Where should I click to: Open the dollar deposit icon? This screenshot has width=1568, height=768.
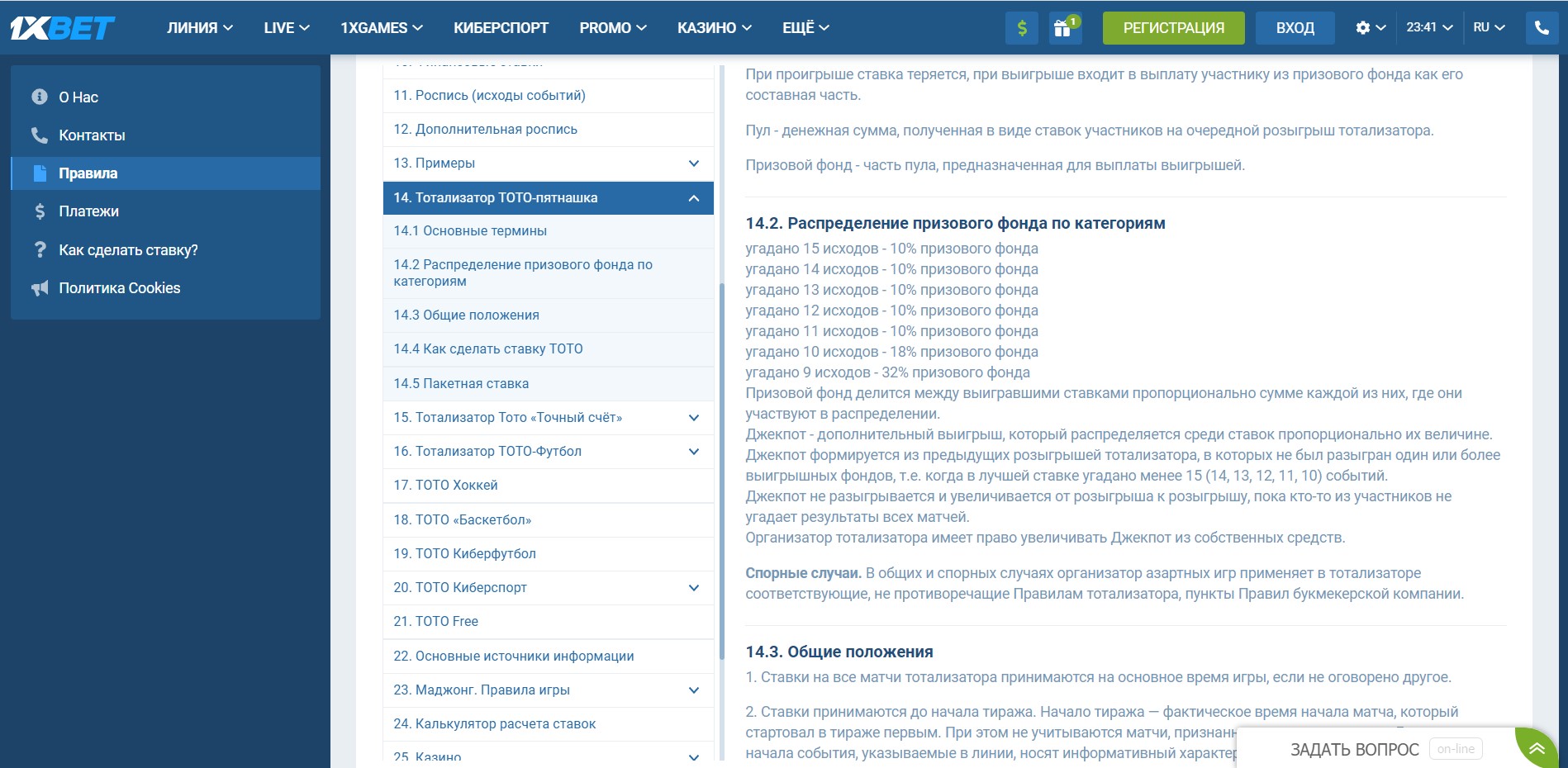coord(1022,28)
